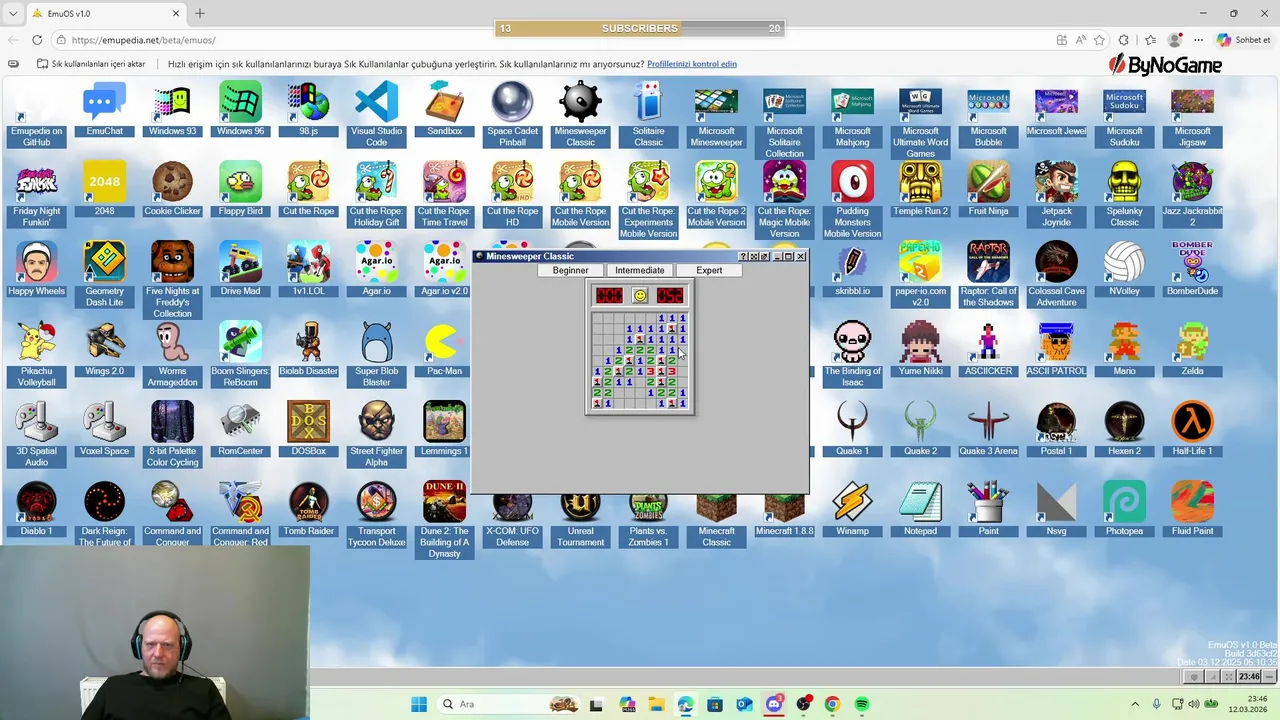Click the help button in Minesweeper title bar
The width and height of the screenshot is (1280, 720).
[743, 257]
